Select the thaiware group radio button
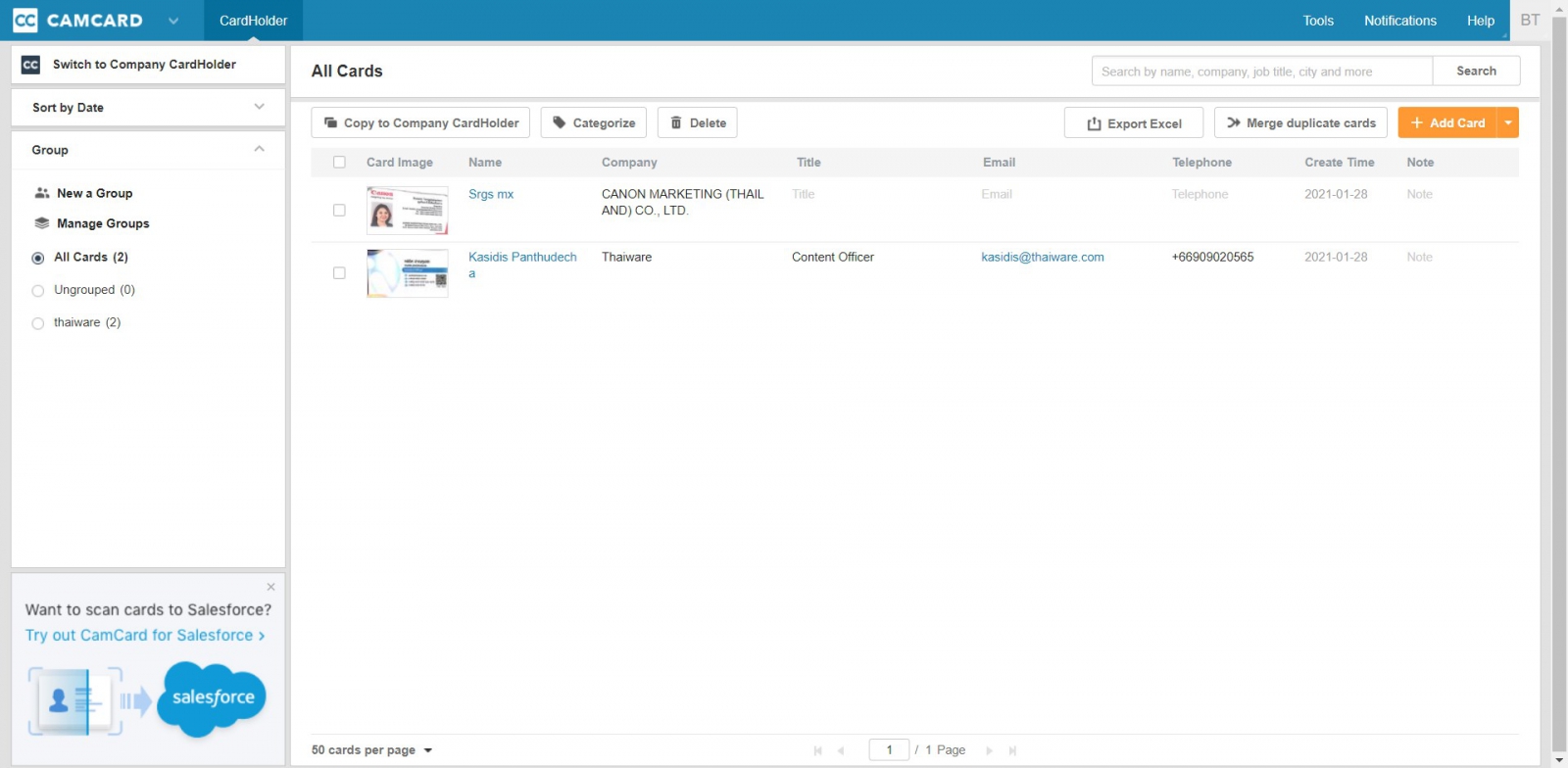1568x768 pixels. point(38,323)
